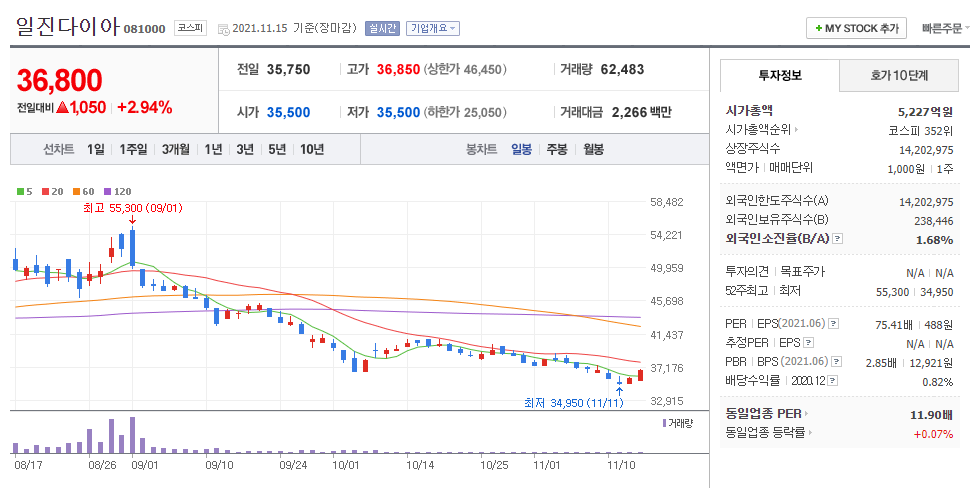Click 외국인소진율 value 1.68%
The height and width of the screenshot is (488, 976).
[x=935, y=240]
